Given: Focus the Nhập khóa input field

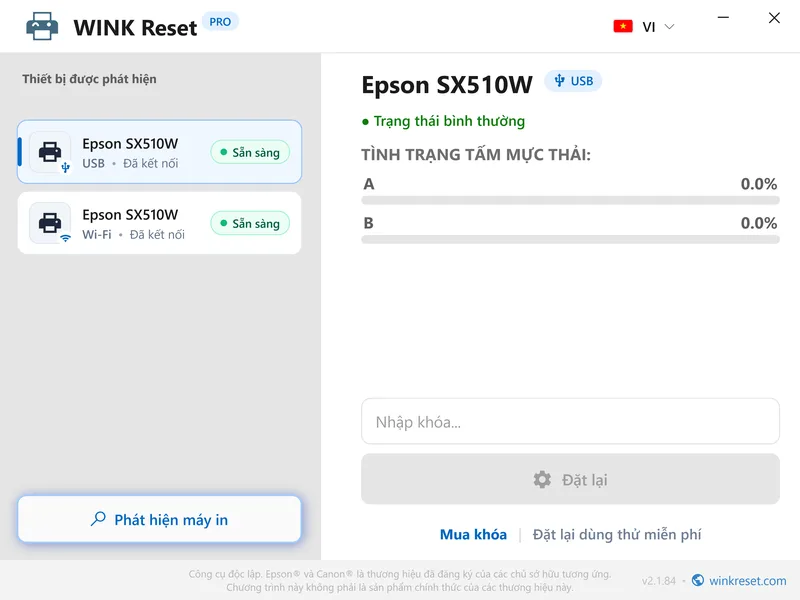Looking at the screenshot, I should [570, 421].
